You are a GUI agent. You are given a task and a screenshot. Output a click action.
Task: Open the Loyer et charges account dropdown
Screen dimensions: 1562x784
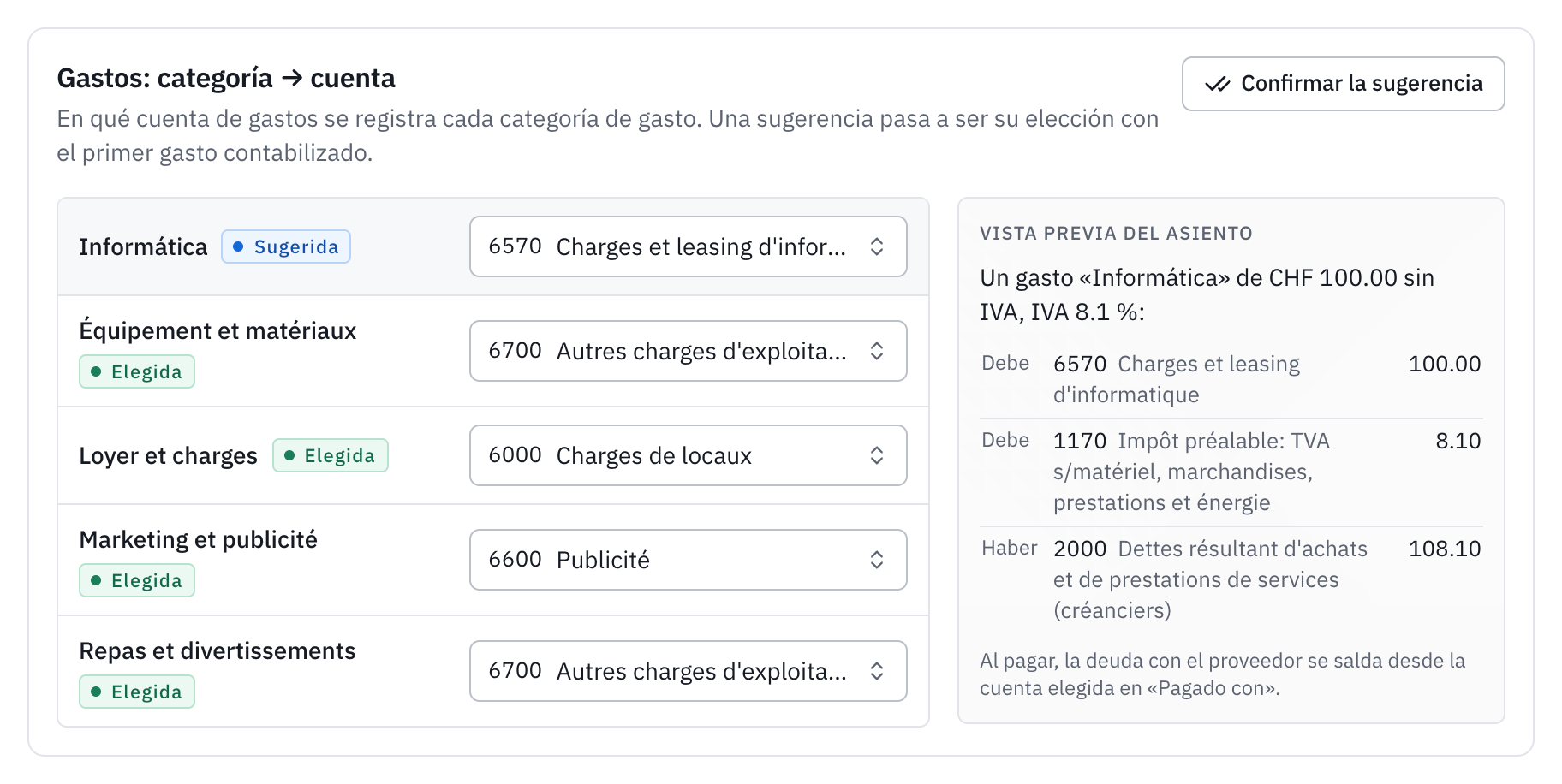[x=688, y=455]
